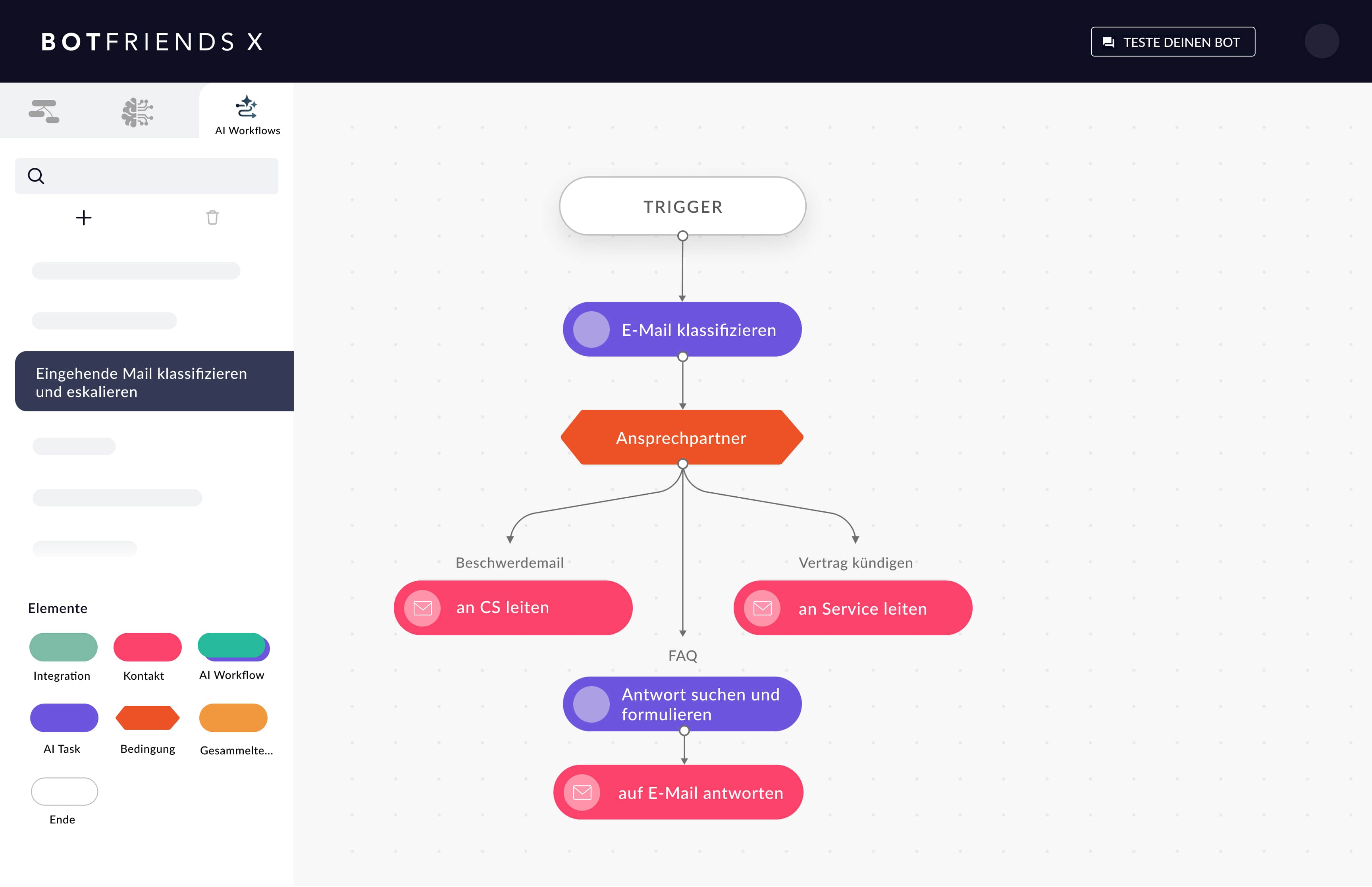Screen dimensions: 1372x887
Task: Click the TRIGGER node
Action: click(682, 207)
